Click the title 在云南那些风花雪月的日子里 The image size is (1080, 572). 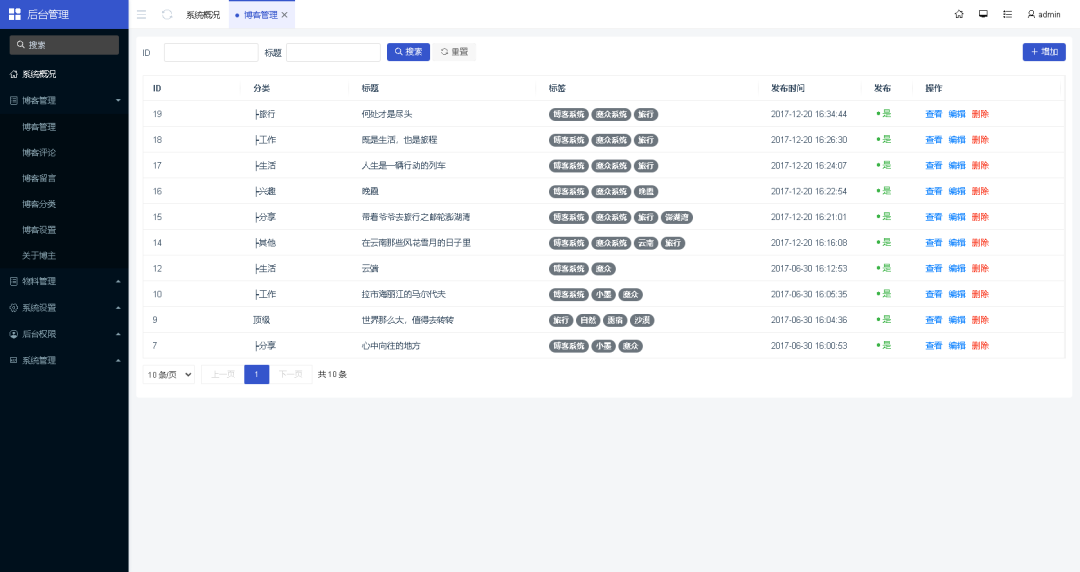coord(416,243)
